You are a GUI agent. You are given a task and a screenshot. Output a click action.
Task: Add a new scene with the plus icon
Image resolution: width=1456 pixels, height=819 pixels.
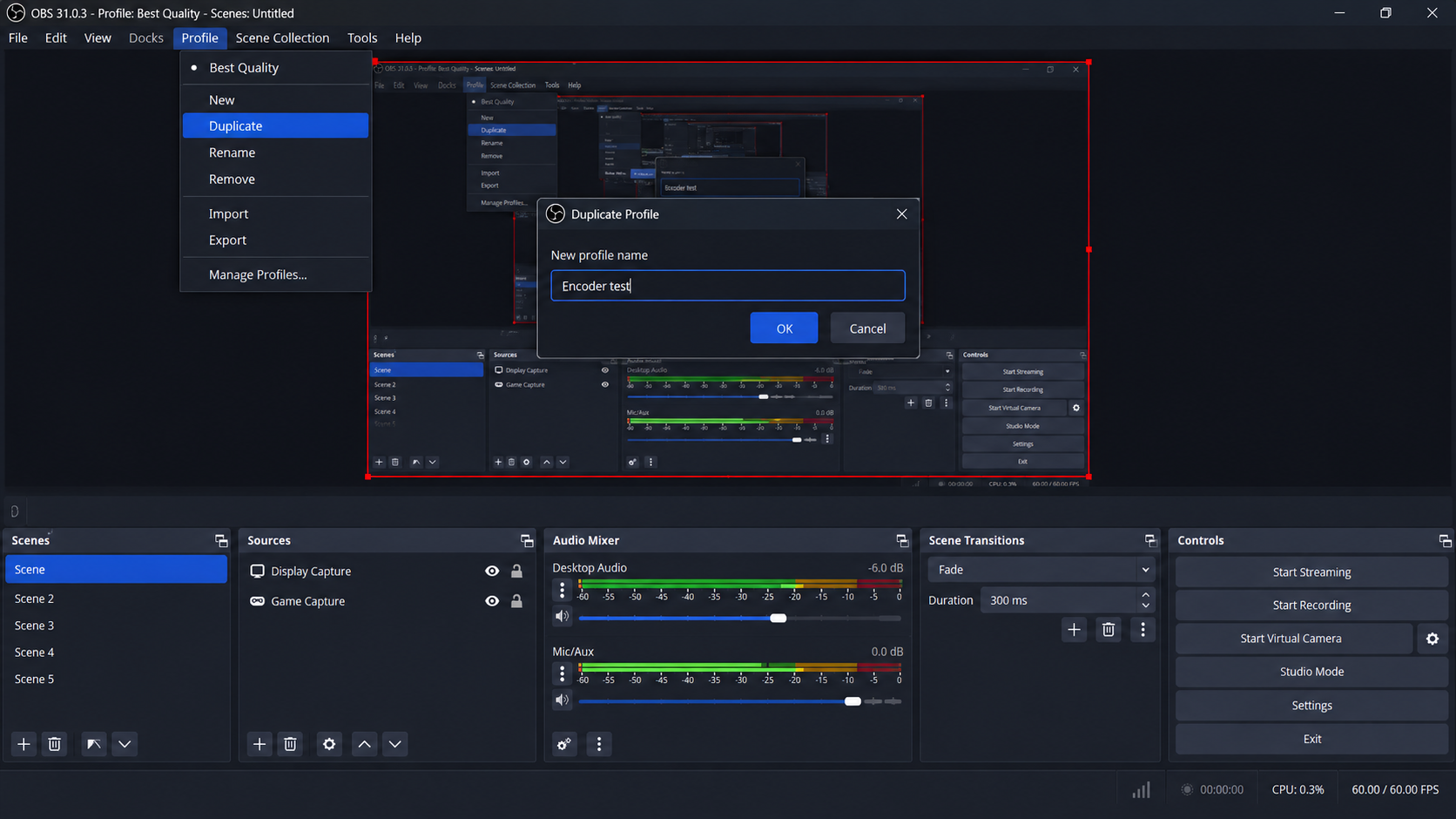24,744
